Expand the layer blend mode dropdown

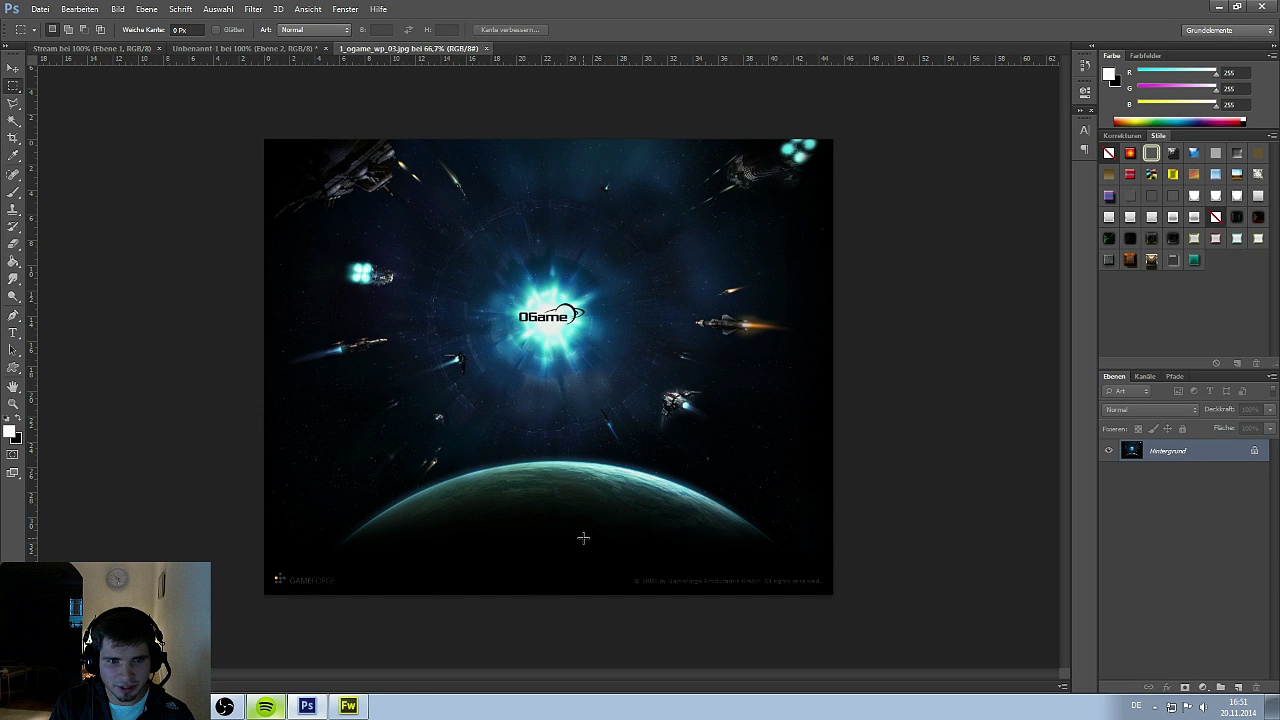pyautogui.click(x=1150, y=410)
